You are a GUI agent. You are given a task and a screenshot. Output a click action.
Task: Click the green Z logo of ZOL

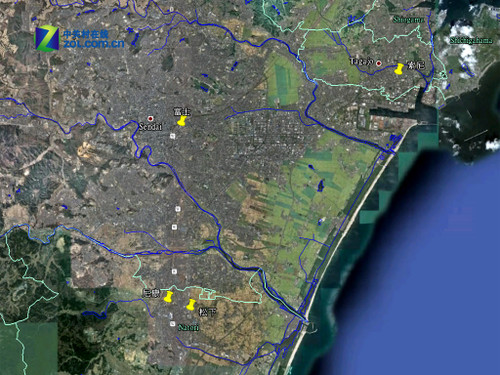pyautogui.click(x=47, y=38)
